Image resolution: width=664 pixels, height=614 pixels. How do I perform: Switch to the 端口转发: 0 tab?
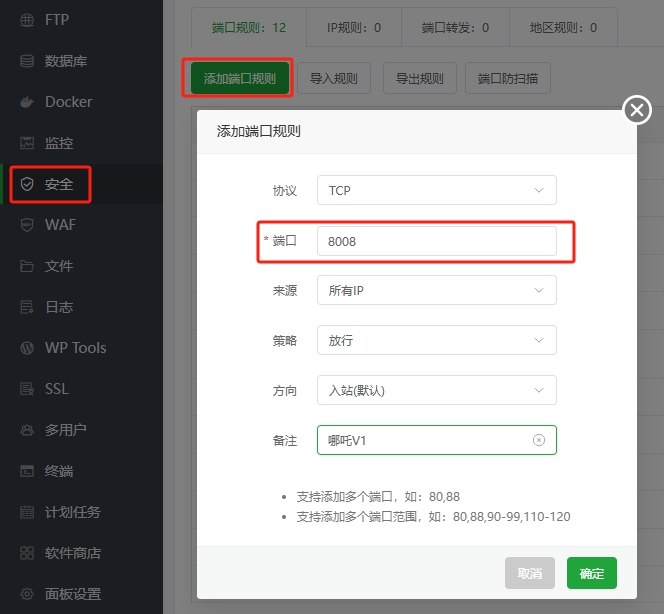point(455,28)
